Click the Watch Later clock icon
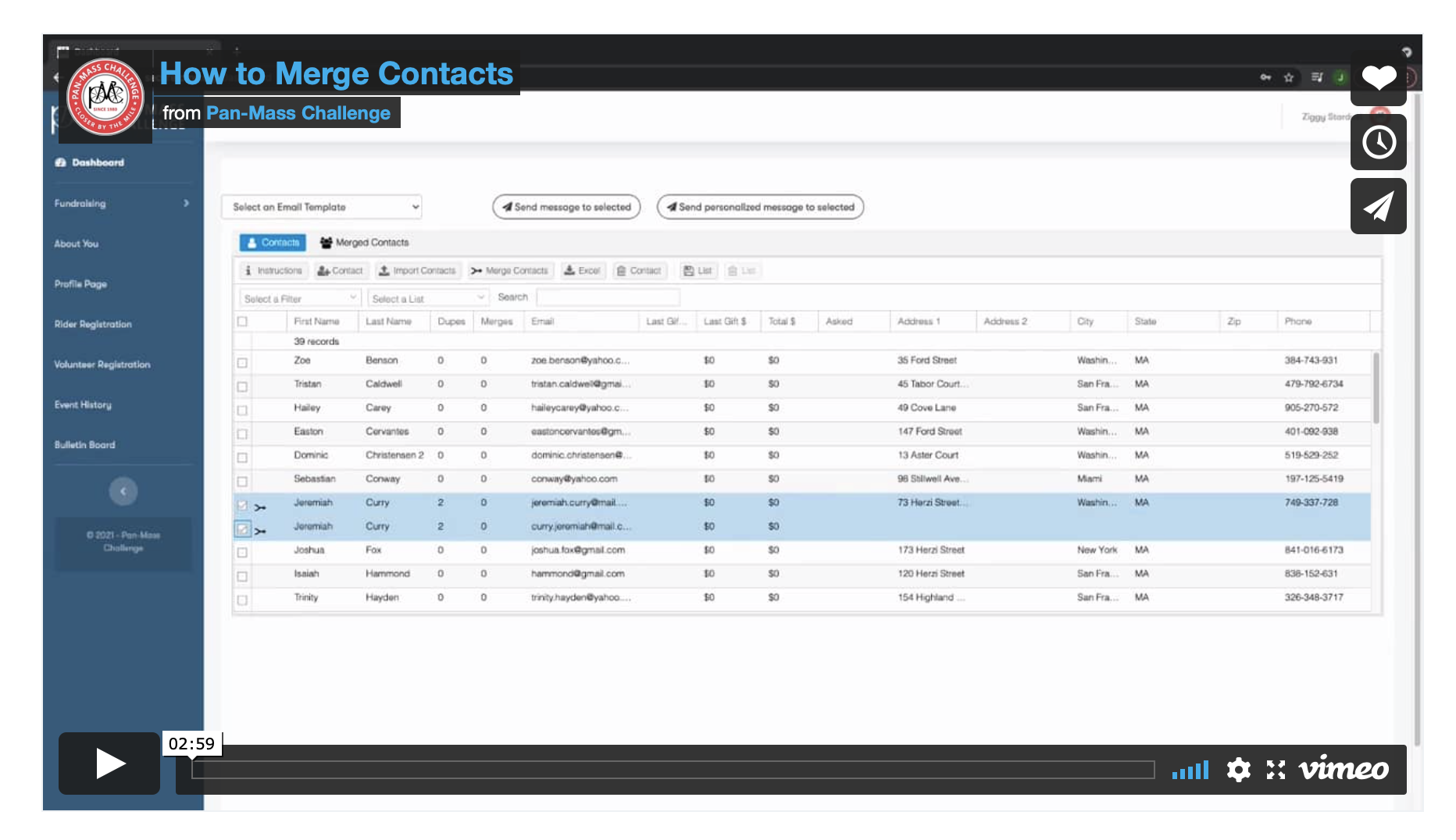Screen dimensions: 1456x840 [1378, 142]
